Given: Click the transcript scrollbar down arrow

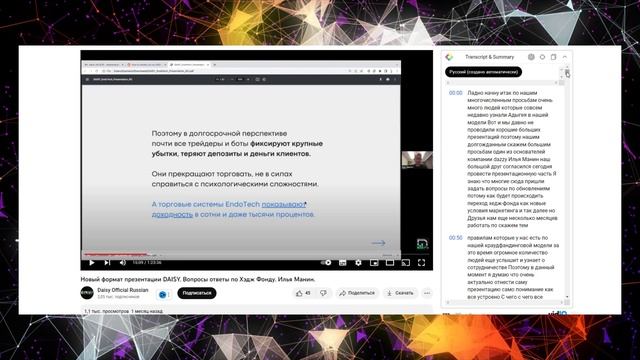Looking at the screenshot, I should pos(567,297).
